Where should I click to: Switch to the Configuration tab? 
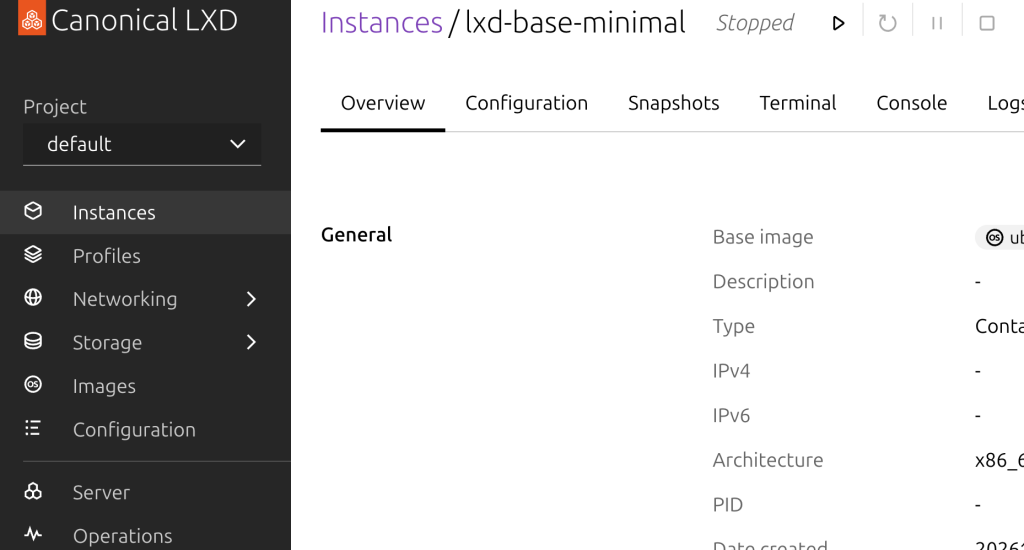[526, 103]
